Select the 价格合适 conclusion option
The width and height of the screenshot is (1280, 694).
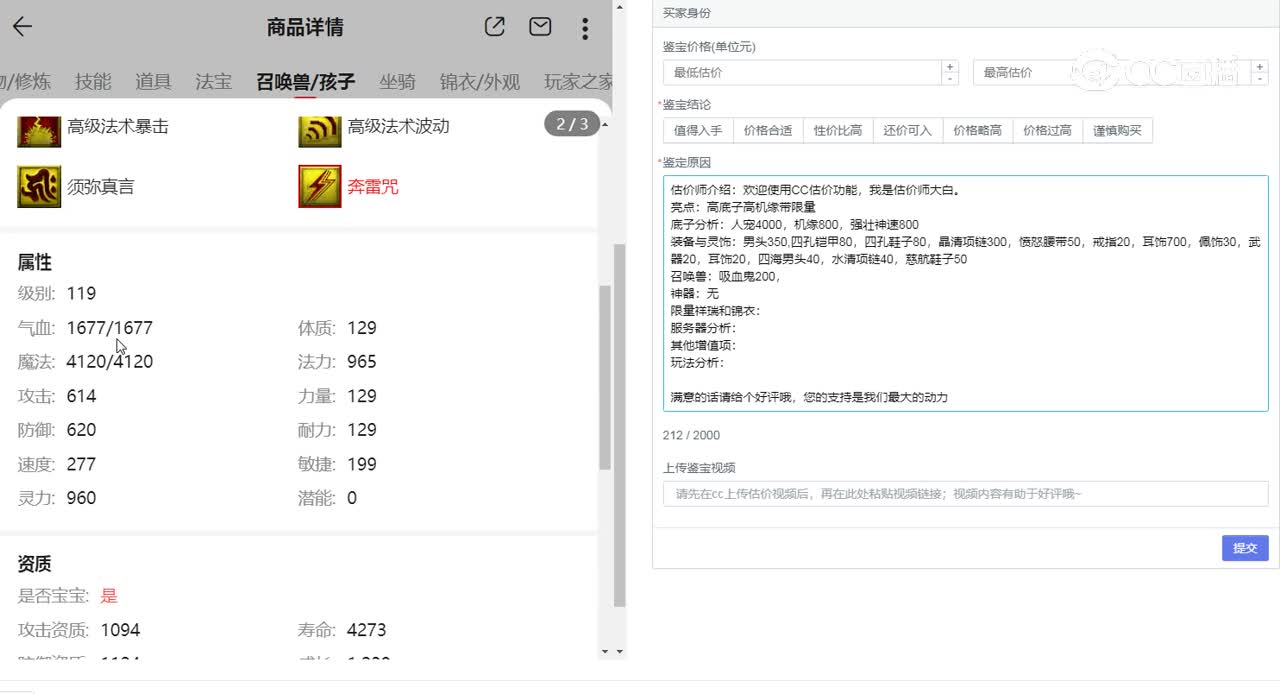[x=768, y=130]
